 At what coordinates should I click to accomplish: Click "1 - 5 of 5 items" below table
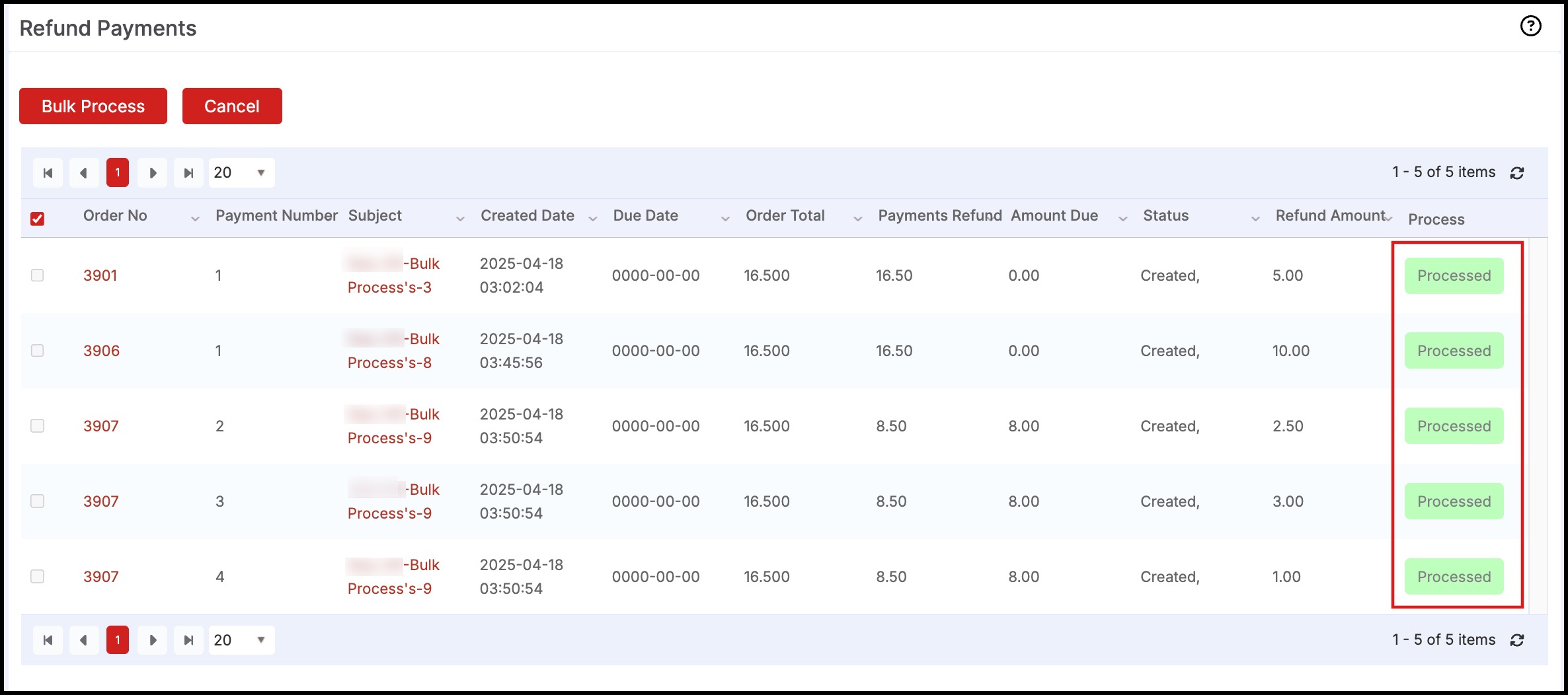1444,640
